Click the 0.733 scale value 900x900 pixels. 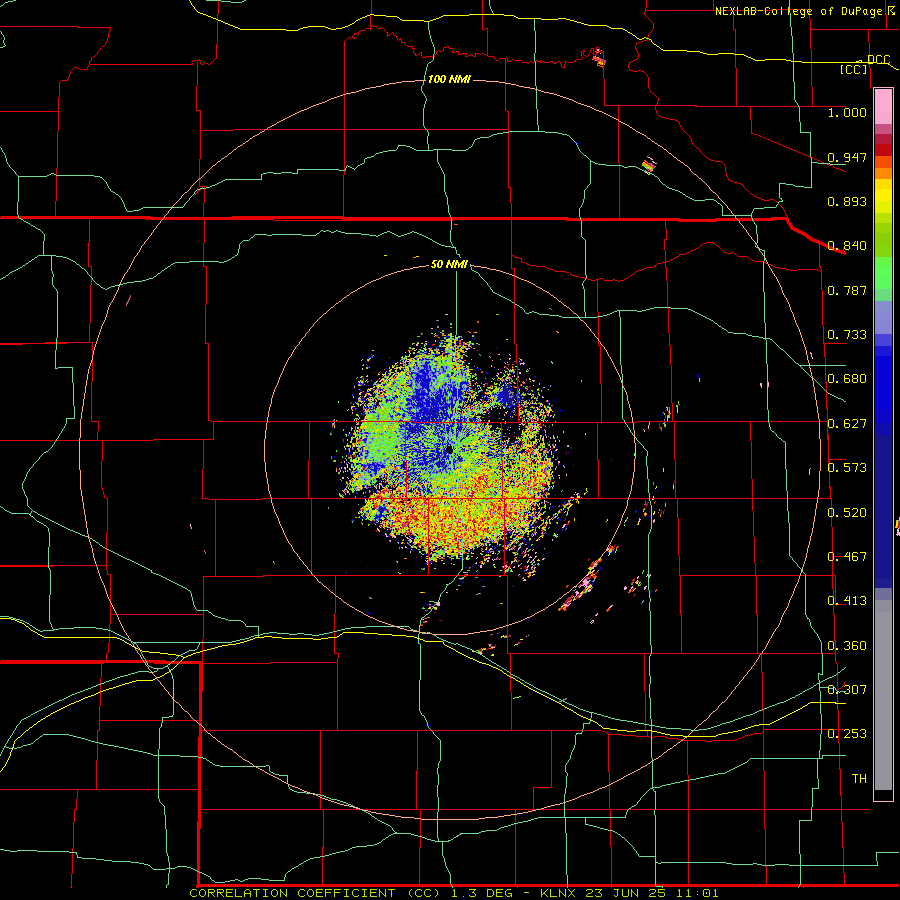pos(847,335)
